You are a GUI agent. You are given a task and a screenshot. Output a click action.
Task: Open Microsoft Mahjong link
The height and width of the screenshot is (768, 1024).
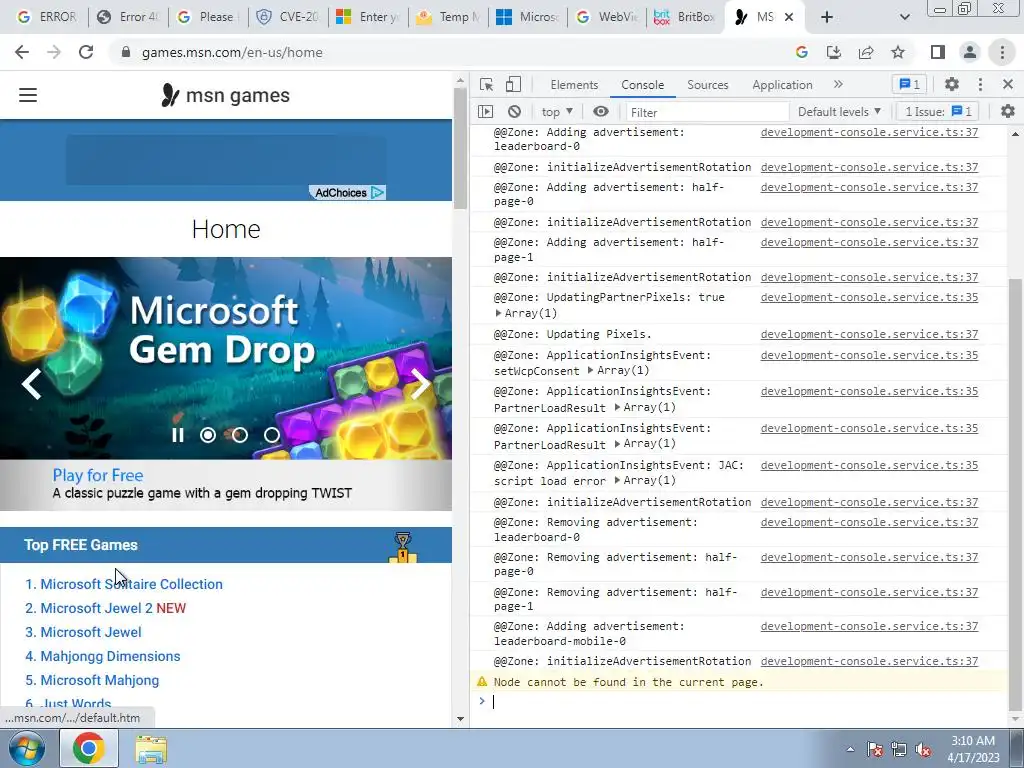(x=99, y=680)
